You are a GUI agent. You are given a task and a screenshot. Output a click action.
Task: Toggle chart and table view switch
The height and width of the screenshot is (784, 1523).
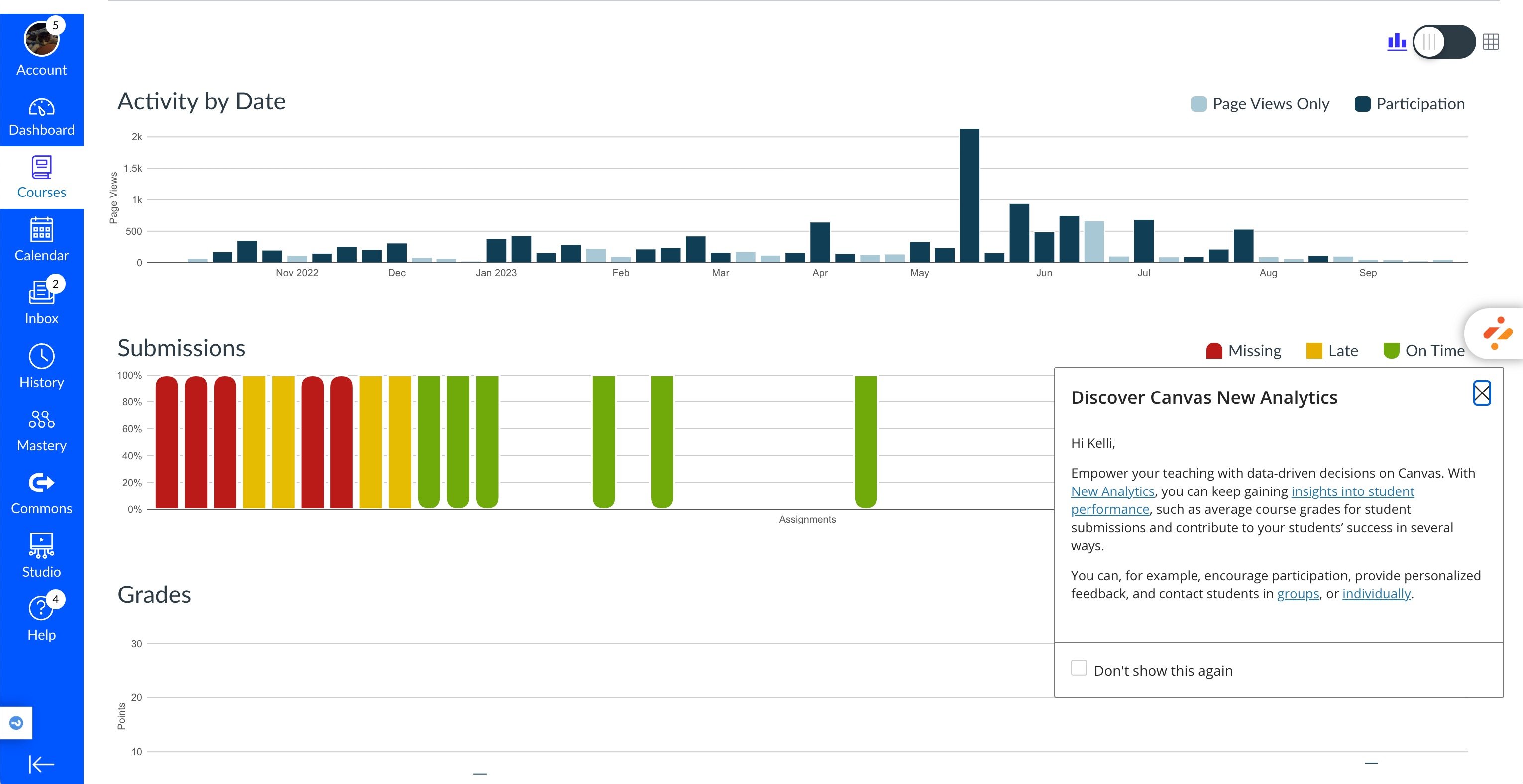(x=1443, y=42)
